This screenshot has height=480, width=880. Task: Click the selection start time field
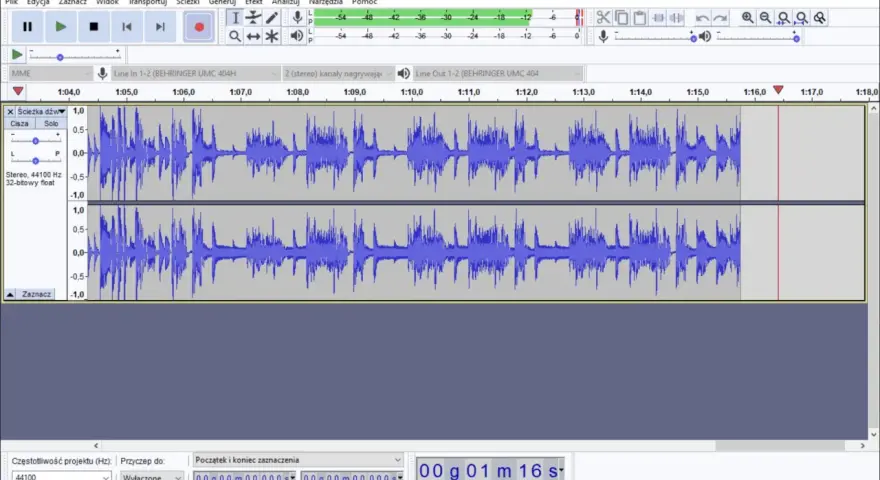[245, 477]
